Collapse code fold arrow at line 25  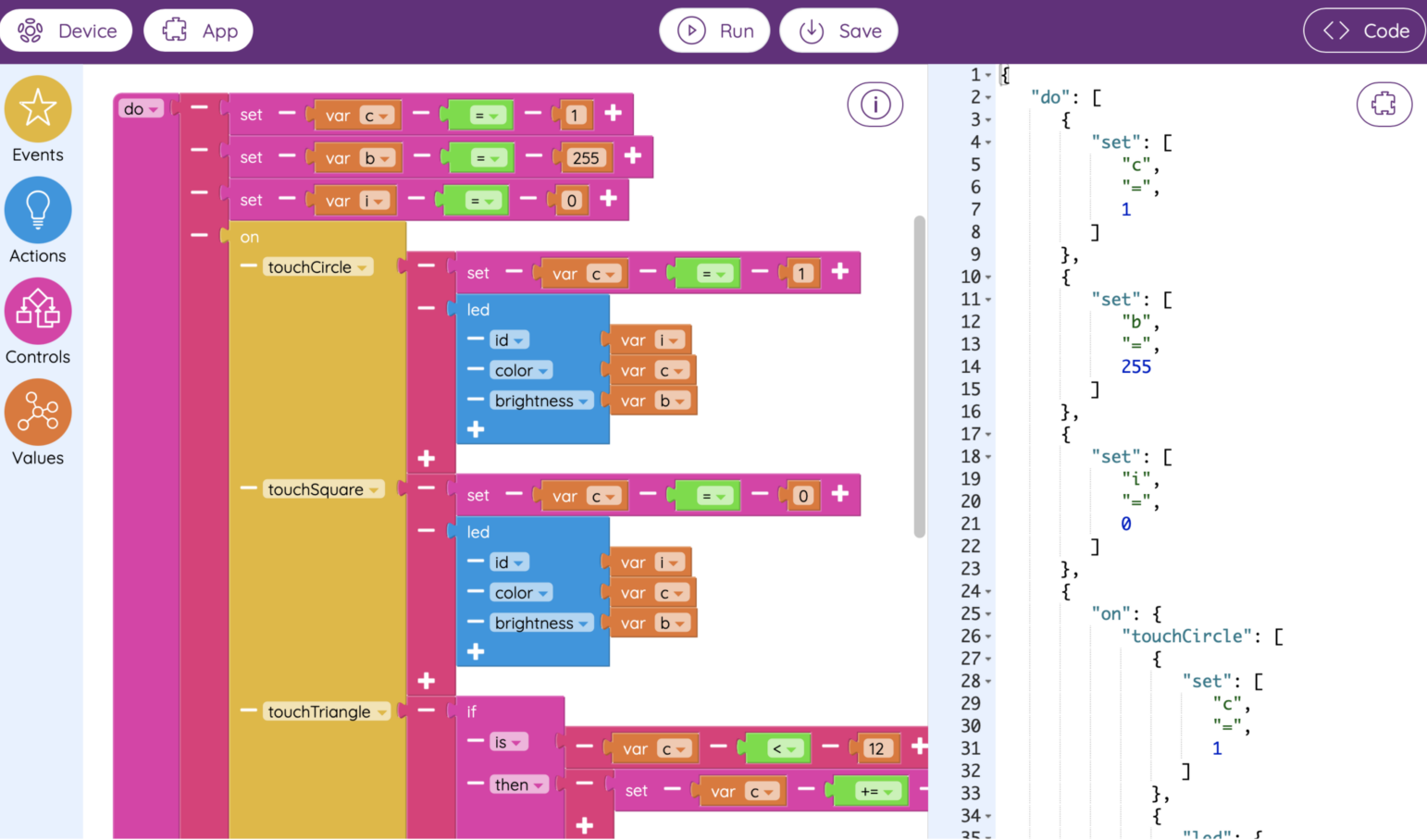[988, 613]
